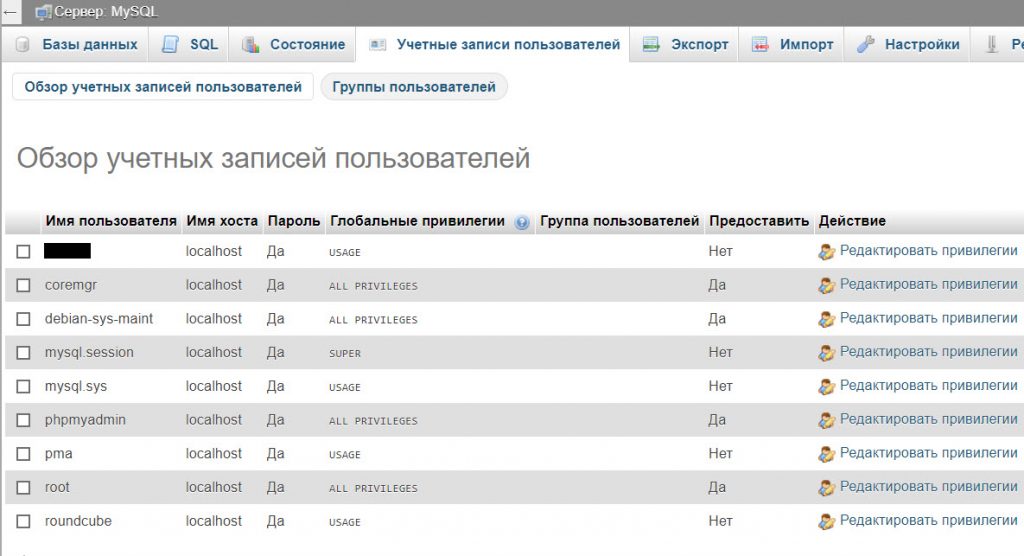Viewport: 1024px width, 556px height.
Task: Open the Настройки tab
Action: click(907, 44)
